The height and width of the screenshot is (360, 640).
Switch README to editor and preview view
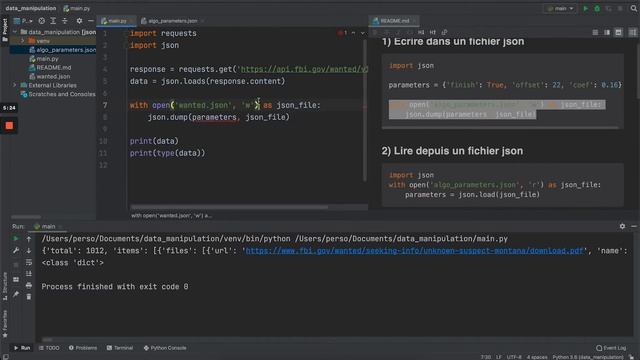[x=607, y=32]
